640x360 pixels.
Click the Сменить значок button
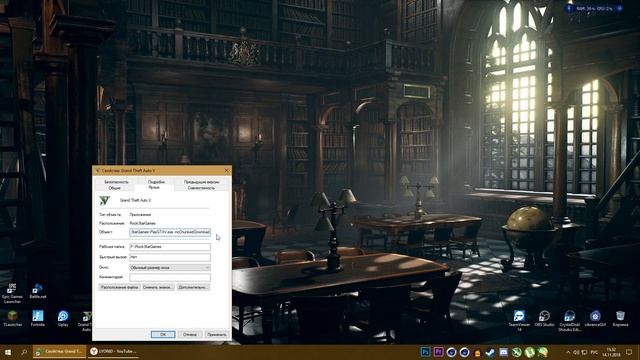click(158, 287)
